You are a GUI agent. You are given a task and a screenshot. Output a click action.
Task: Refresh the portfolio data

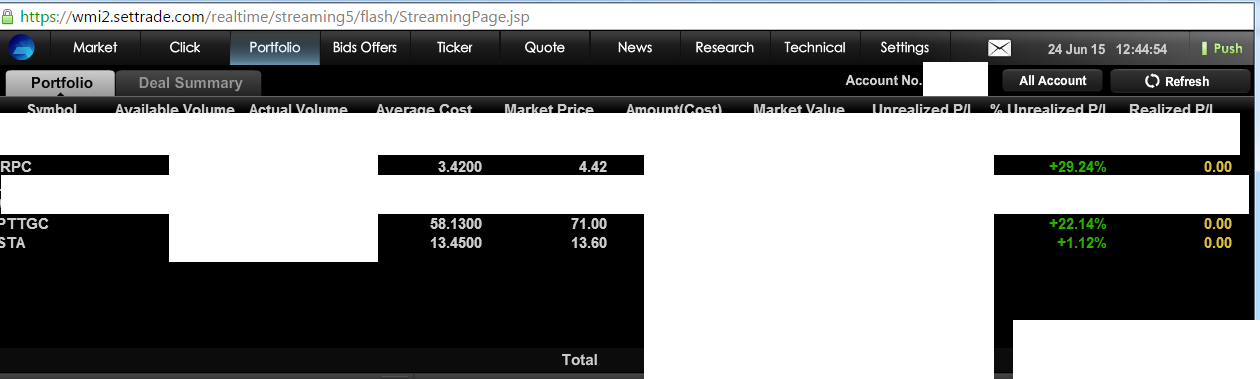click(1180, 81)
